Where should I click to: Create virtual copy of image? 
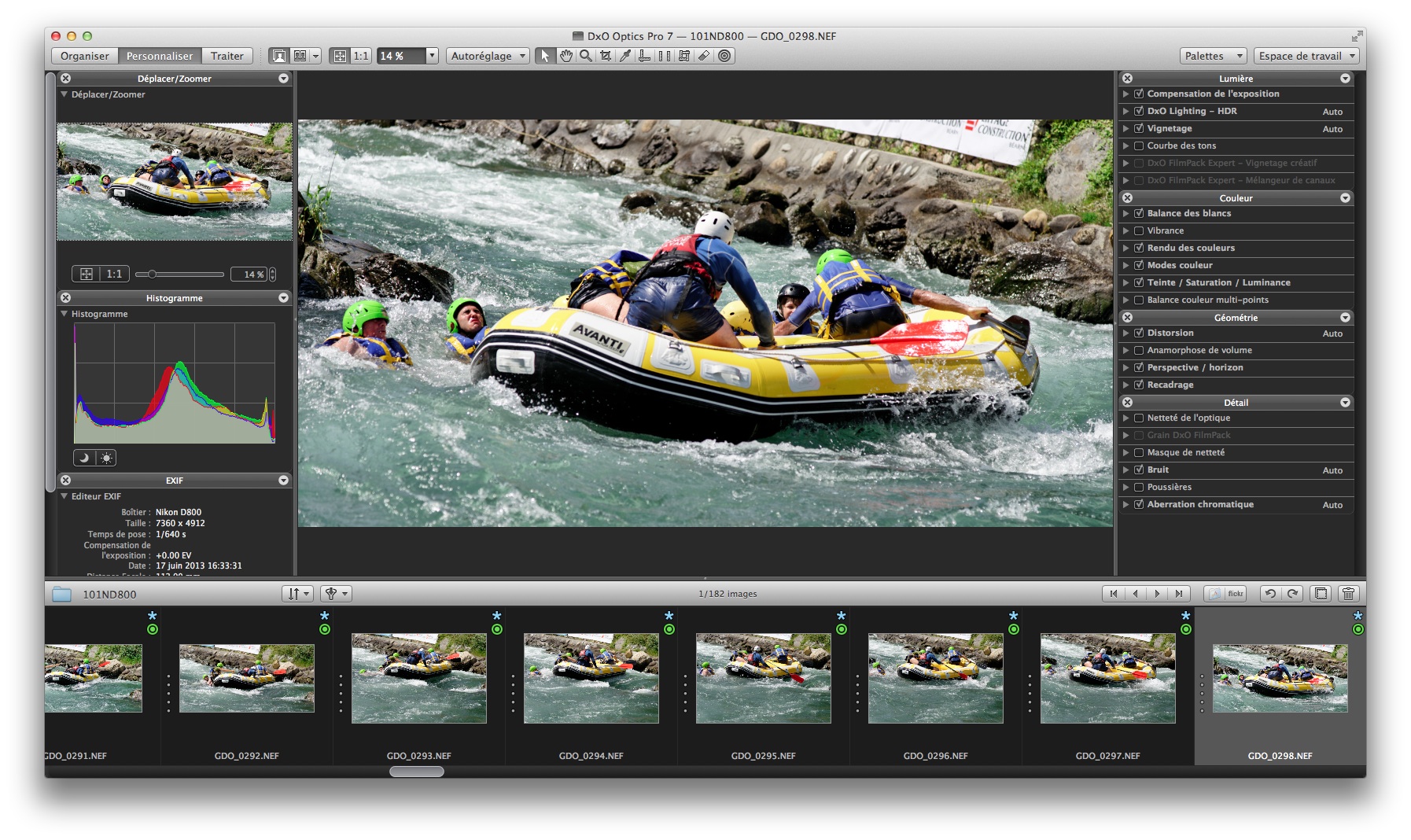[x=1321, y=594]
